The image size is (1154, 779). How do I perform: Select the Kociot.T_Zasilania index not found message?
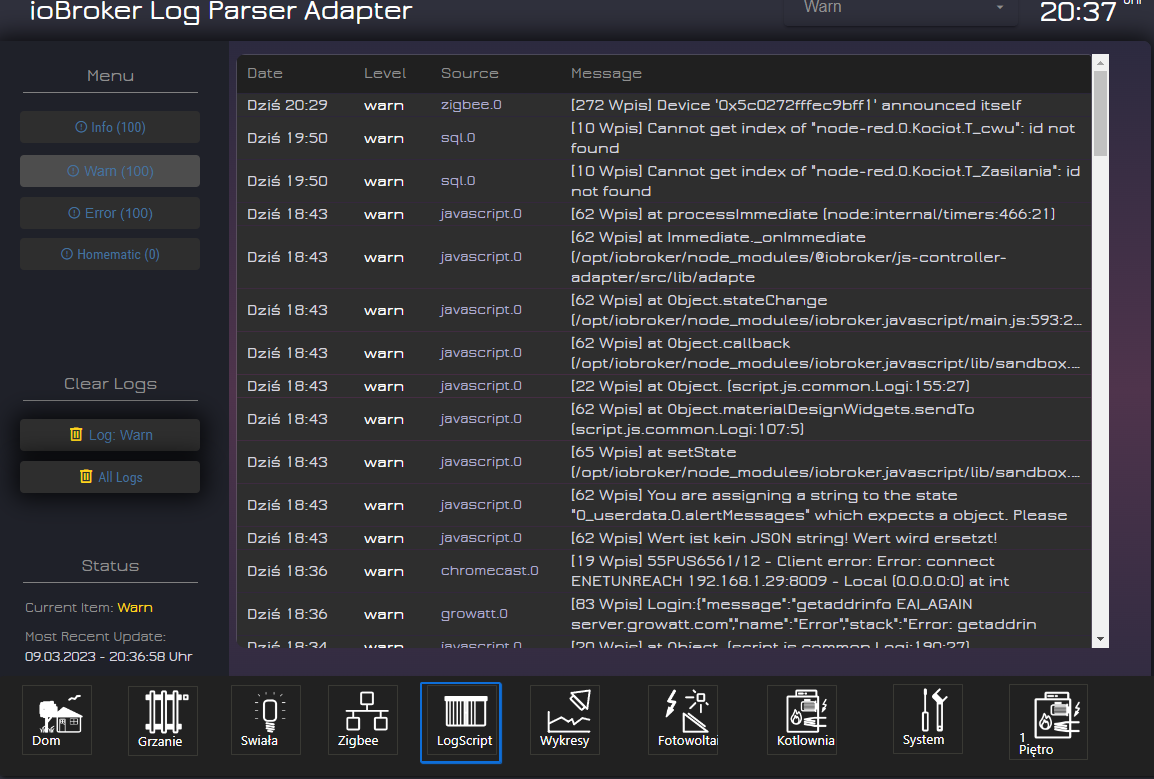[826, 181]
